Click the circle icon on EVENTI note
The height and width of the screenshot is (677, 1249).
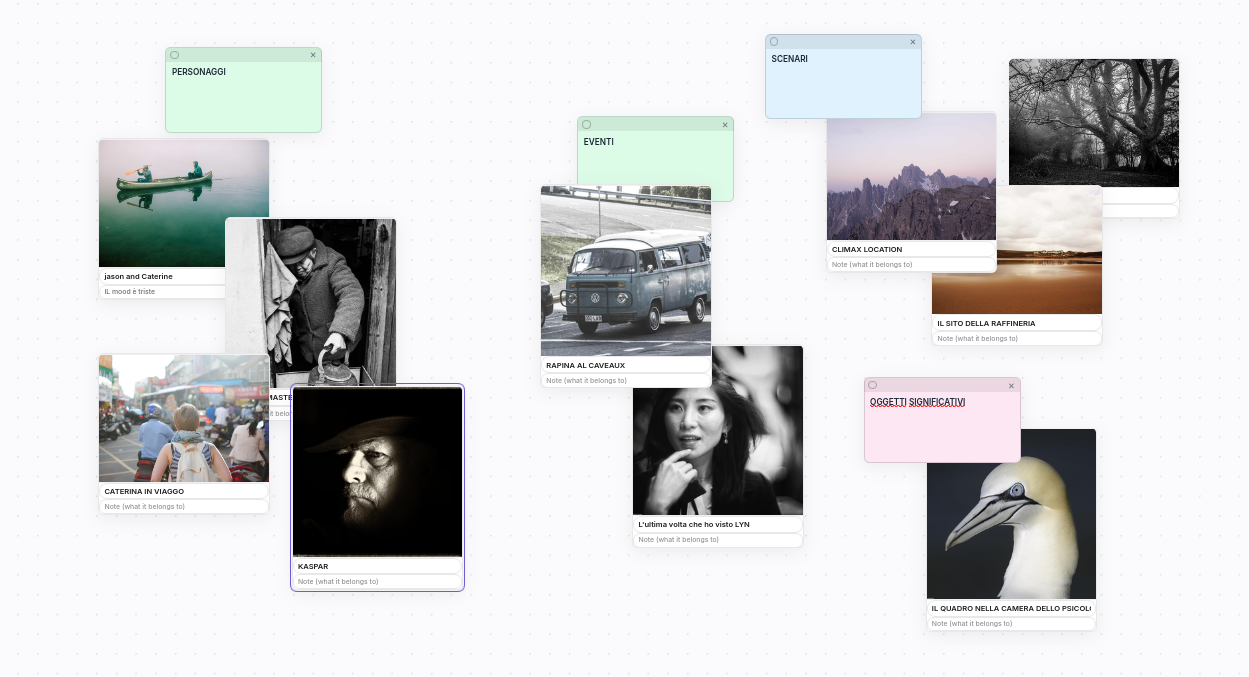(587, 125)
